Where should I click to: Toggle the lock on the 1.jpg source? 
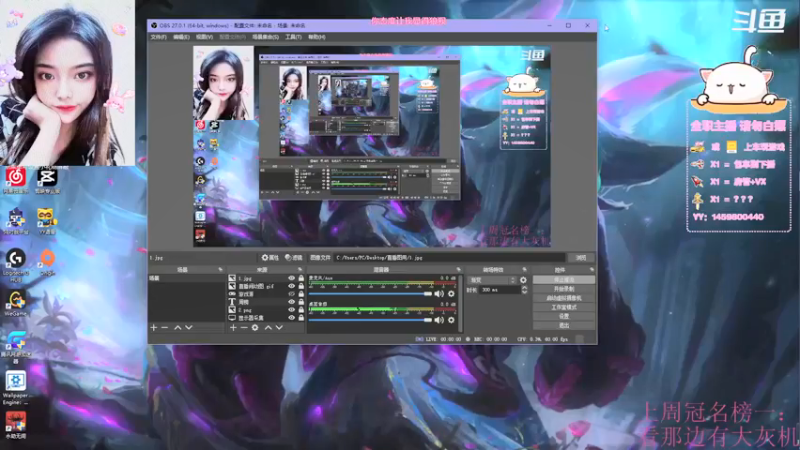[301, 279]
